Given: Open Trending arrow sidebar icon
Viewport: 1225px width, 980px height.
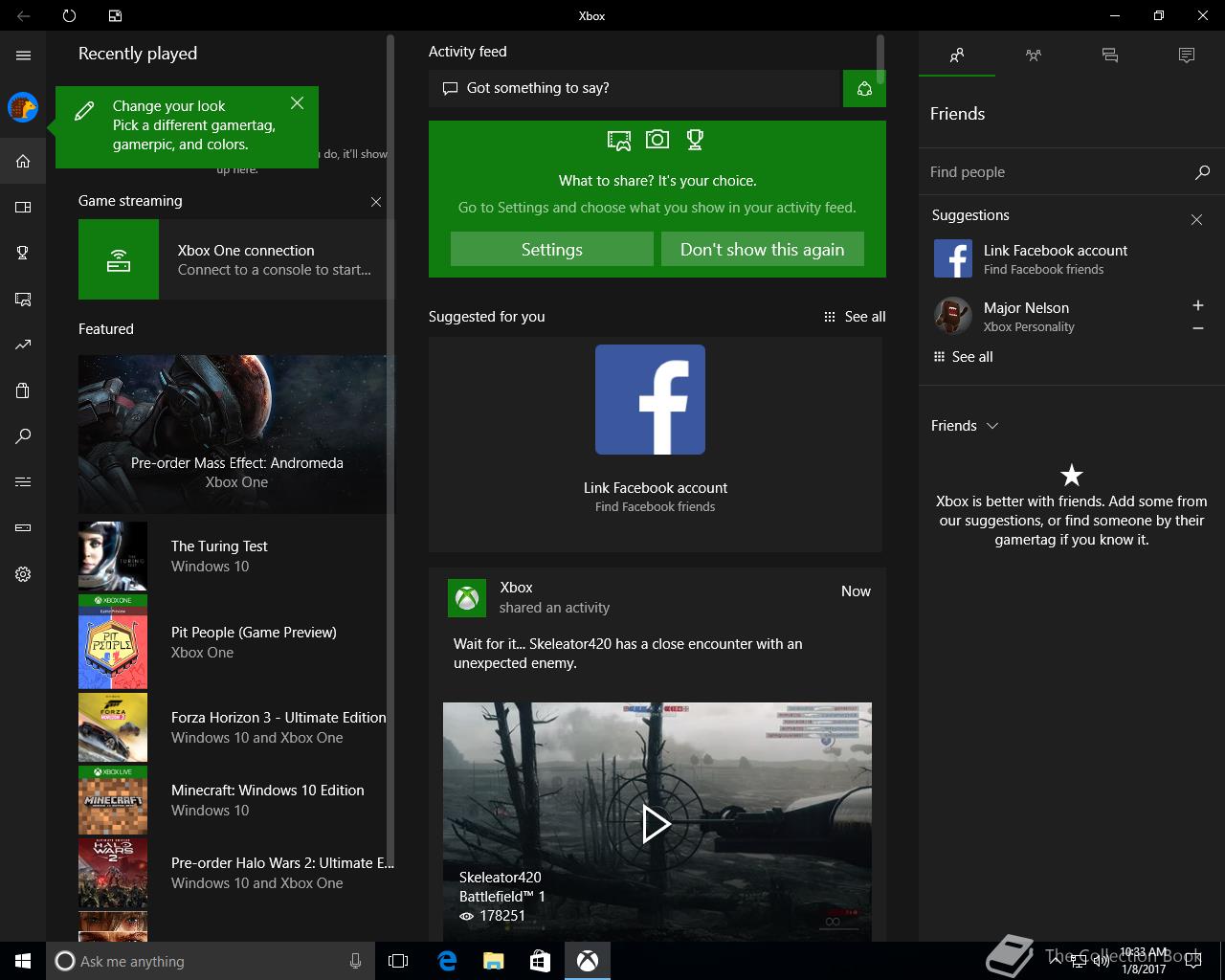Looking at the screenshot, I should point(23,345).
